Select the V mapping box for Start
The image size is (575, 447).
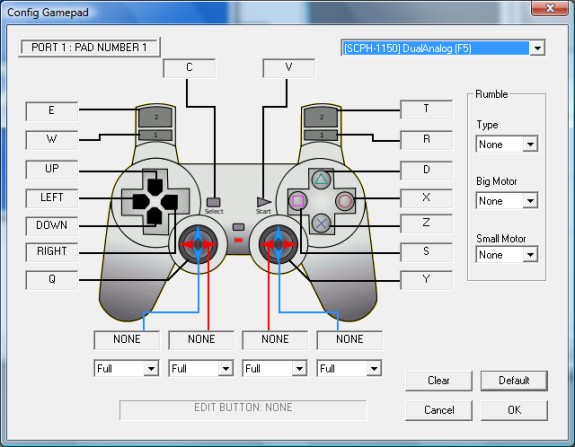(x=289, y=68)
